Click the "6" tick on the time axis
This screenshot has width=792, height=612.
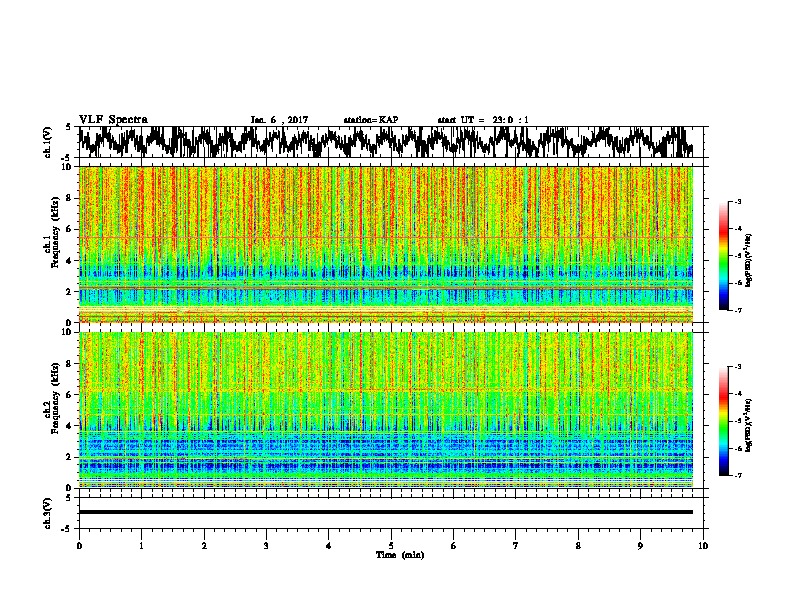[x=454, y=546]
